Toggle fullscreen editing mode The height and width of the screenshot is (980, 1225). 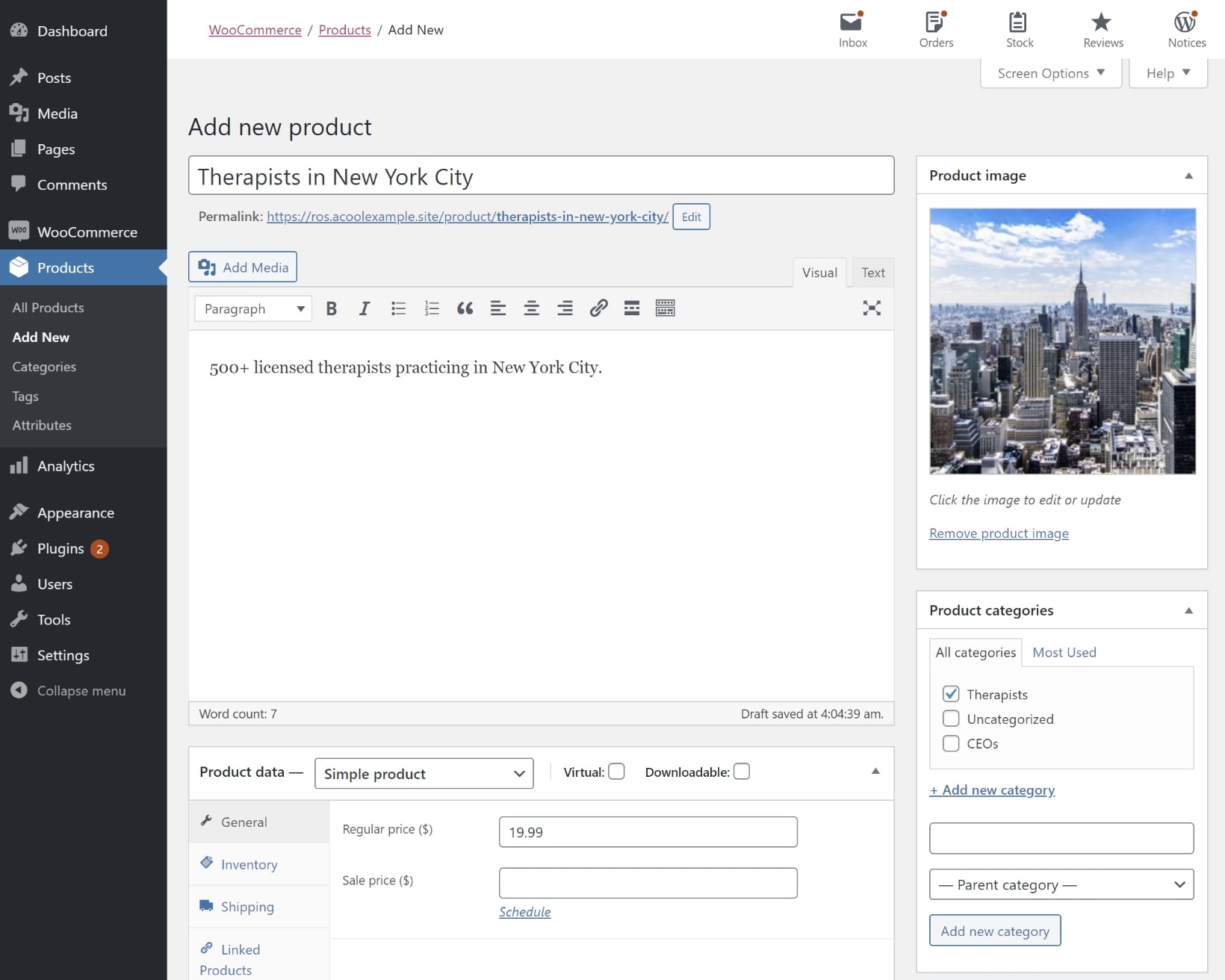(x=871, y=308)
